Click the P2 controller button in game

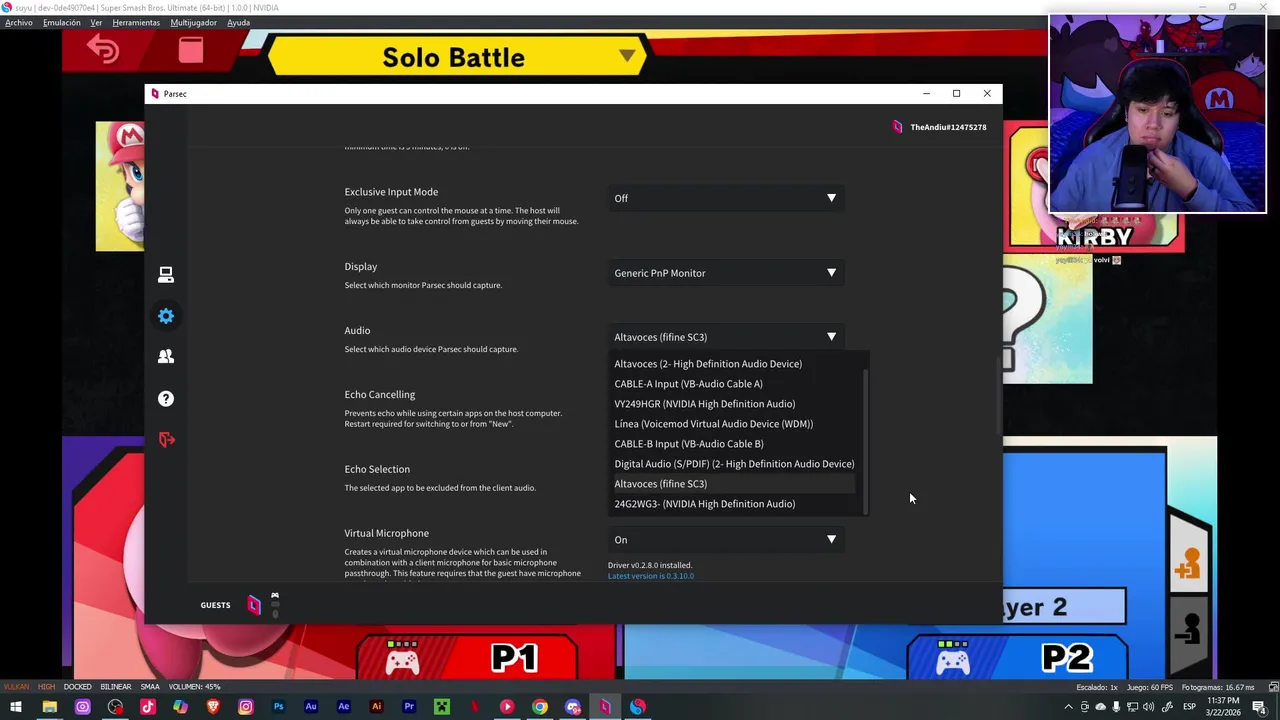[x=1018, y=657]
